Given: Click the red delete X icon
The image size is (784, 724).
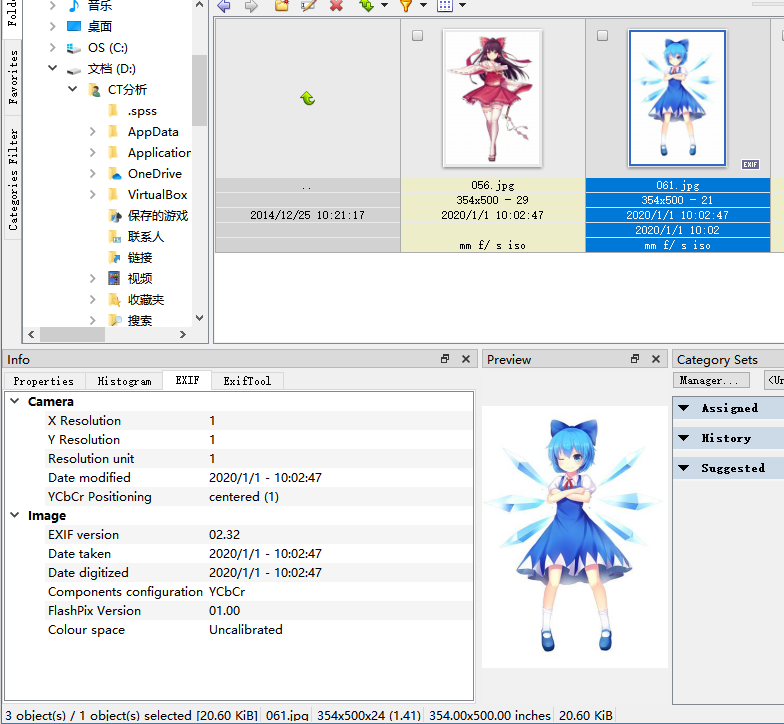Looking at the screenshot, I should pyautogui.click(x=336, y=6).
